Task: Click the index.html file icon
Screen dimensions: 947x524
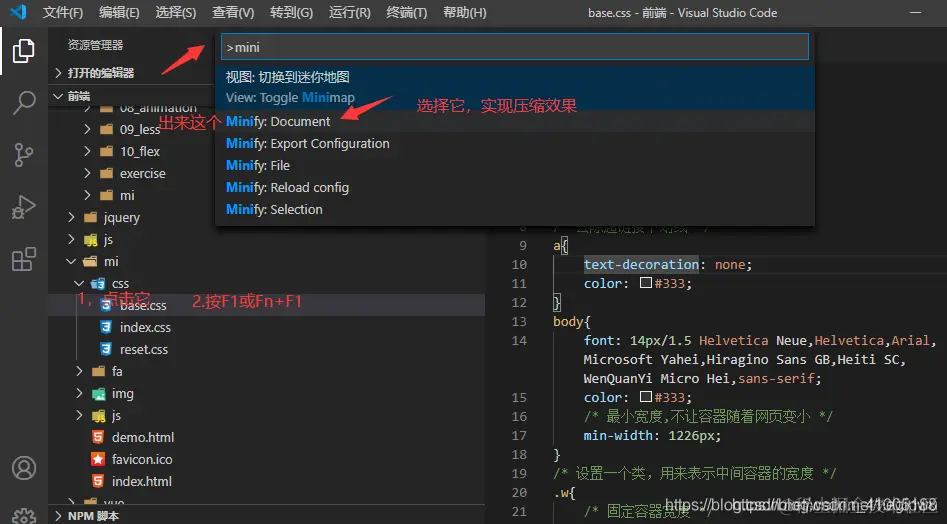Action: click(97, 481)
